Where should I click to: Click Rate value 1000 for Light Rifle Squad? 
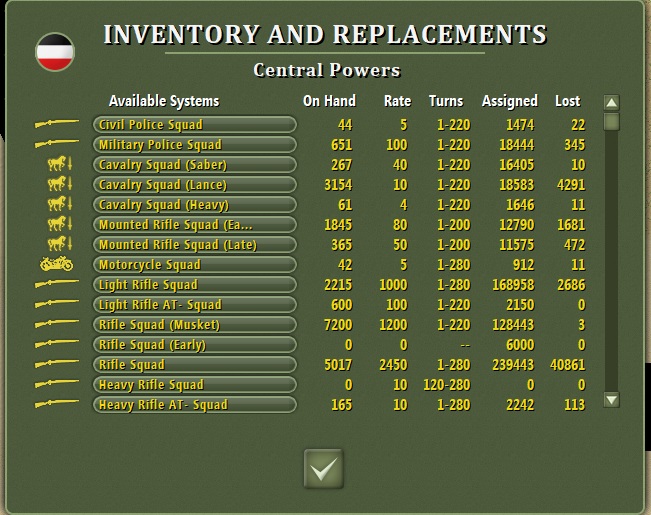(x=393, y=284)
